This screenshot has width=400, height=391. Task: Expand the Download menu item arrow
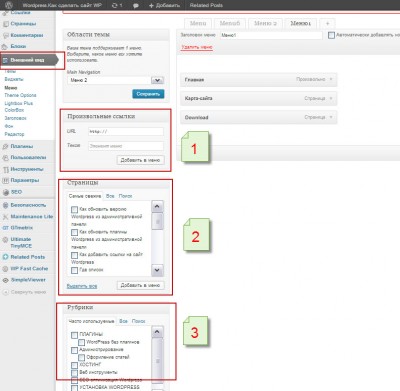tap(331, 117)
